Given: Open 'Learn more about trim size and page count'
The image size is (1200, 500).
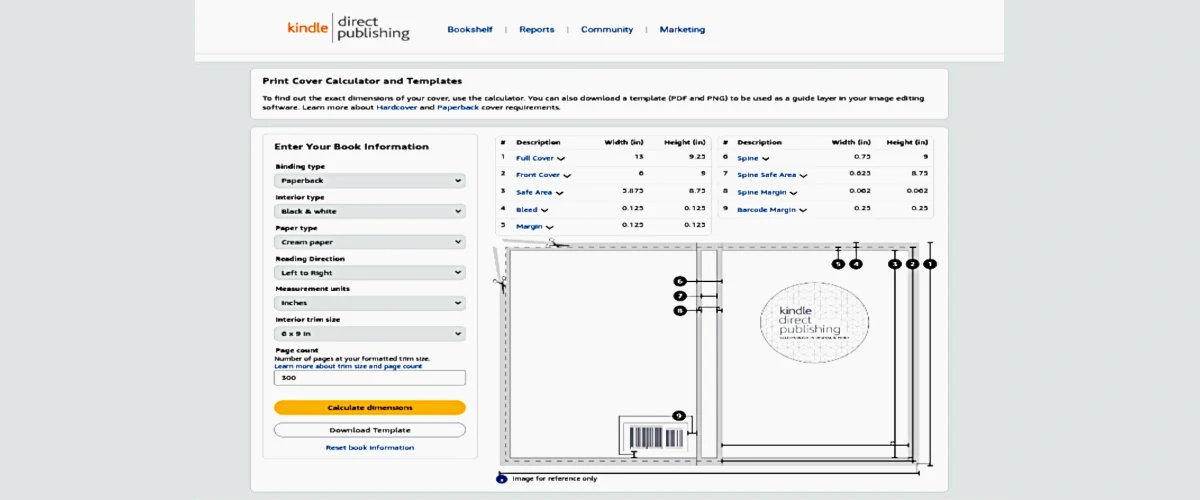Looking at the screenshot, I should (x=348, y=366).
